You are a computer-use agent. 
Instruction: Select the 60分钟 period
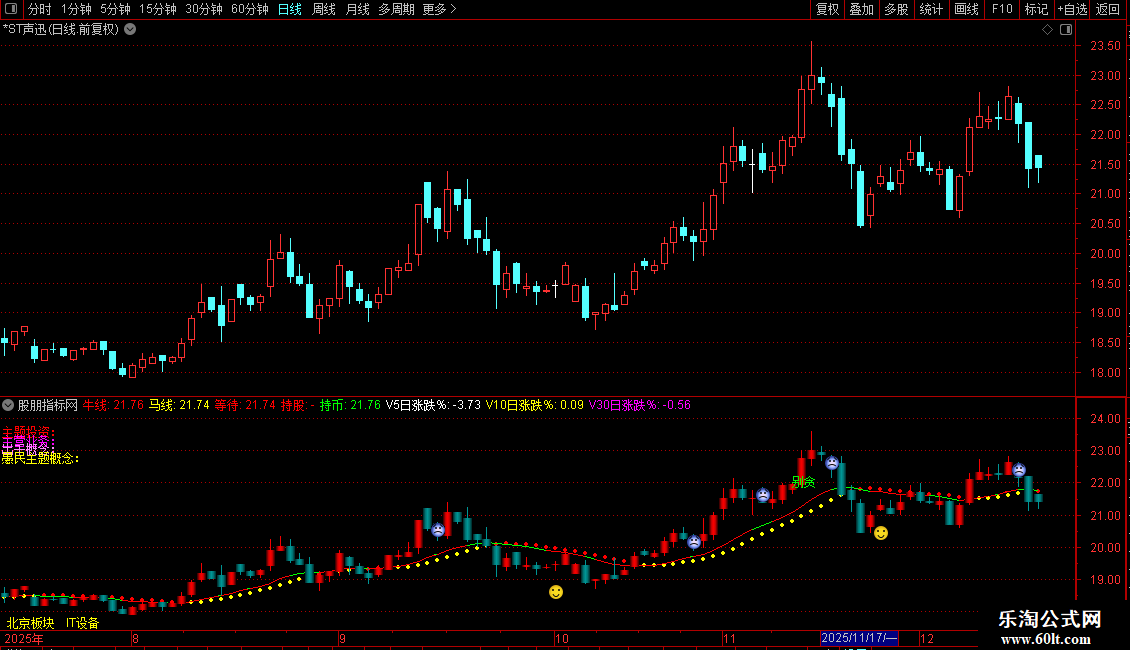[250, 9]
